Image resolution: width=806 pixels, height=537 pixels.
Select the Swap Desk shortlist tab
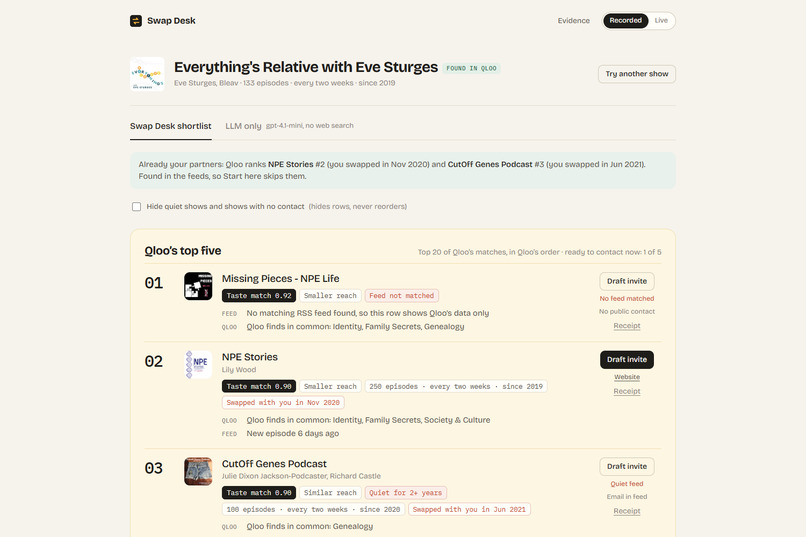171,126
